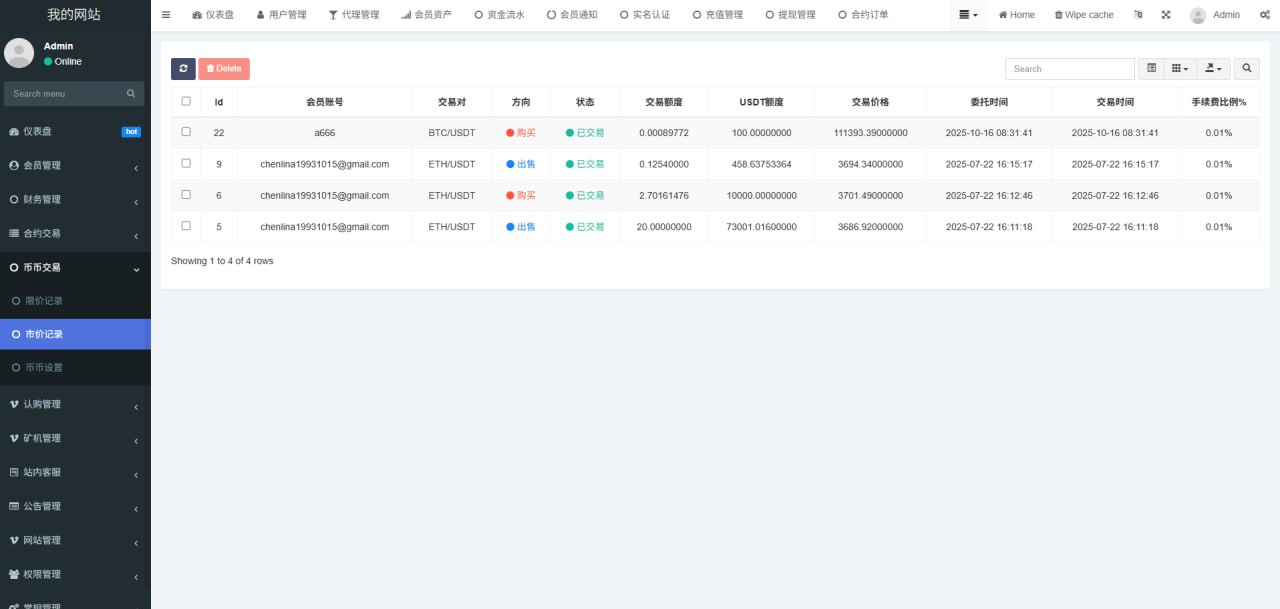This screenshot has height=609, width=1280.
Task: Open the language switch icon
Action: (x=1138, y=15)
